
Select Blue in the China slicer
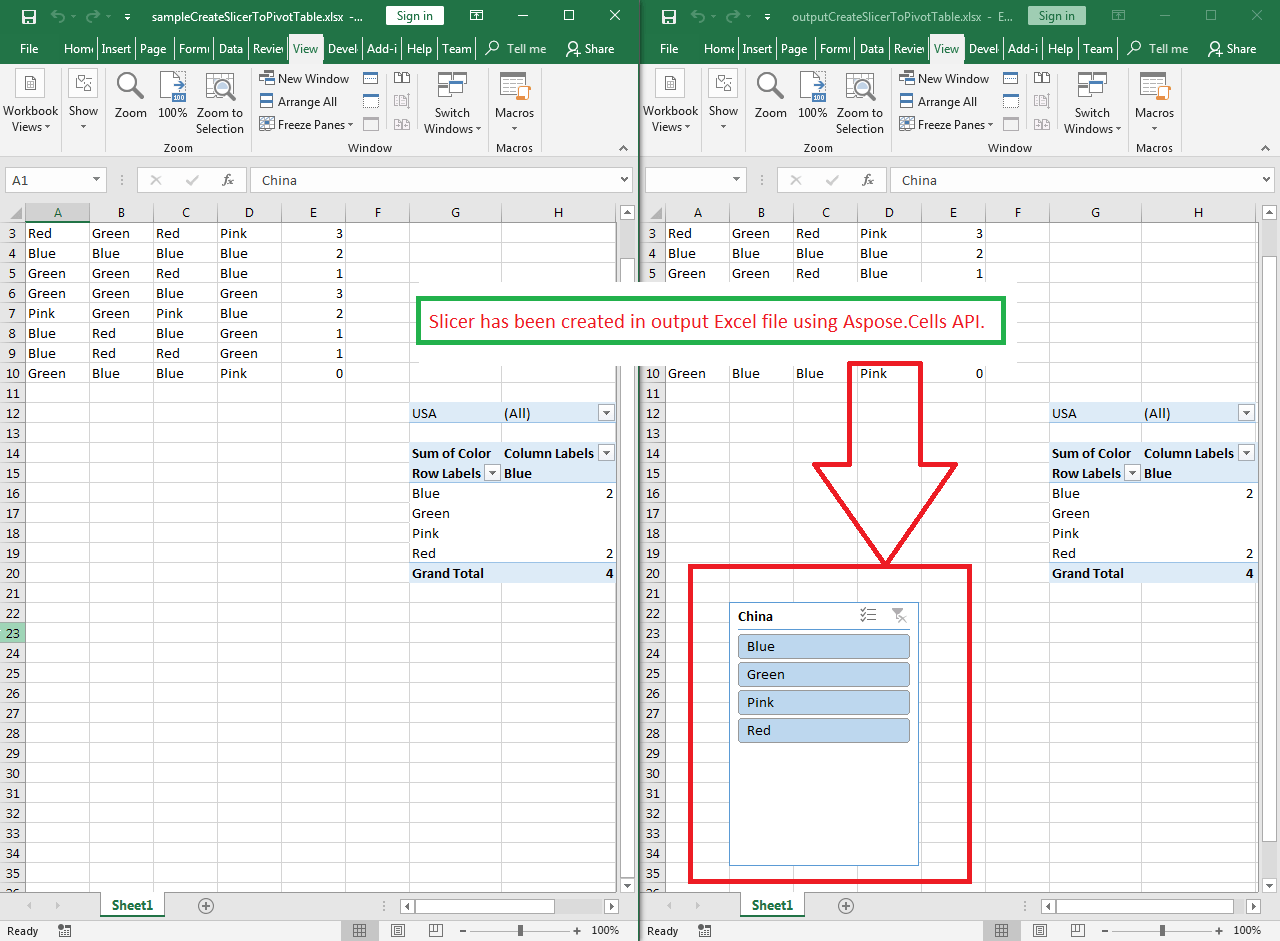pos(823,646)
